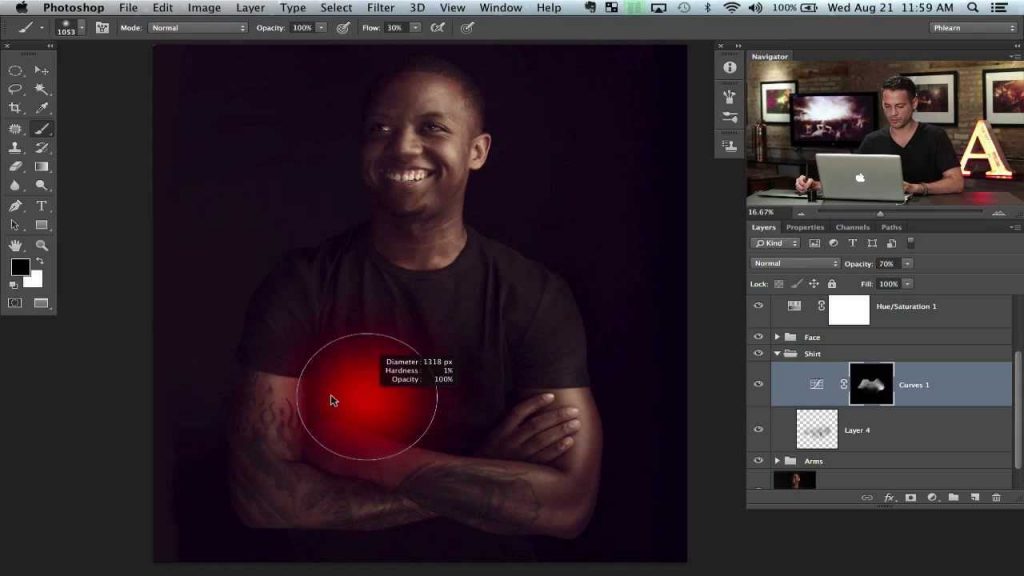Collapse the Shirt layer group
Screen dimensions: 1024x576
[x=777, y=353]
